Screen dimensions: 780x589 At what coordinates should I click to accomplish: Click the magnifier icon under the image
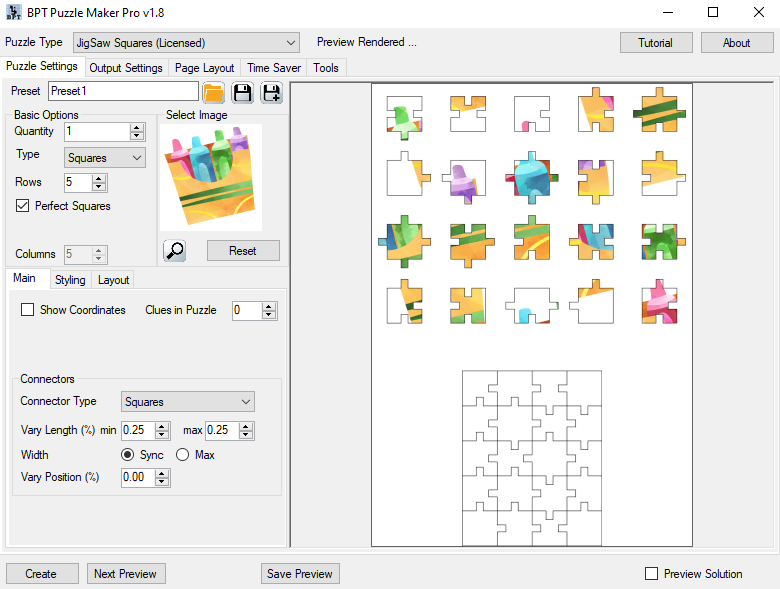click(x=175, y=251)
